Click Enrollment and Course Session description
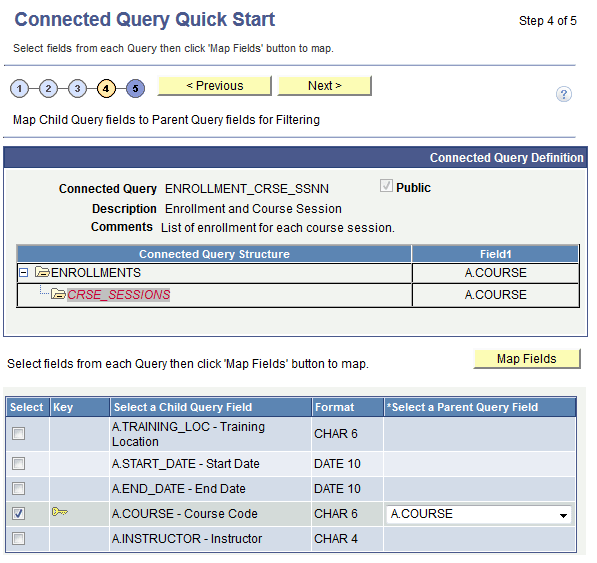This screenshot has height=563, width=597. coord(253,209)
